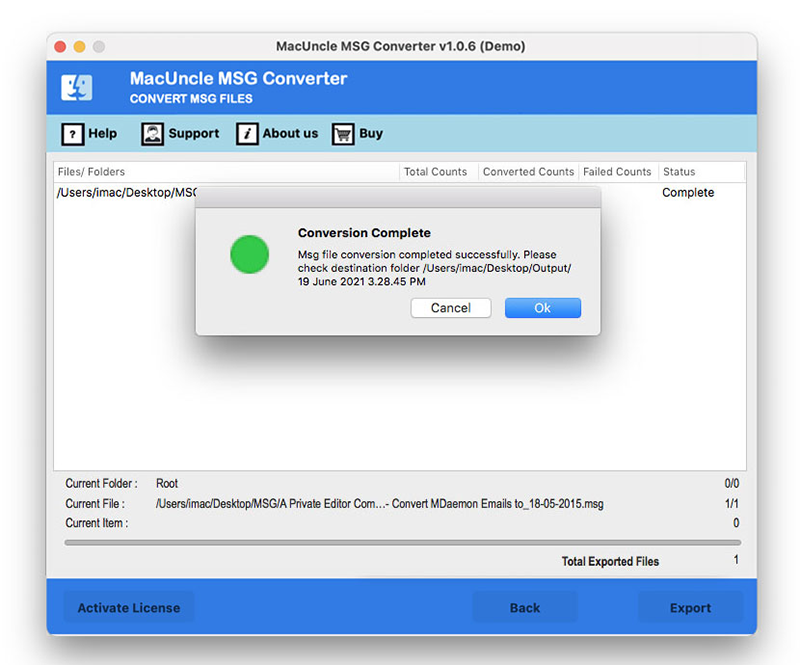Click the Failed Counts column header

click(x=618, y=171)
